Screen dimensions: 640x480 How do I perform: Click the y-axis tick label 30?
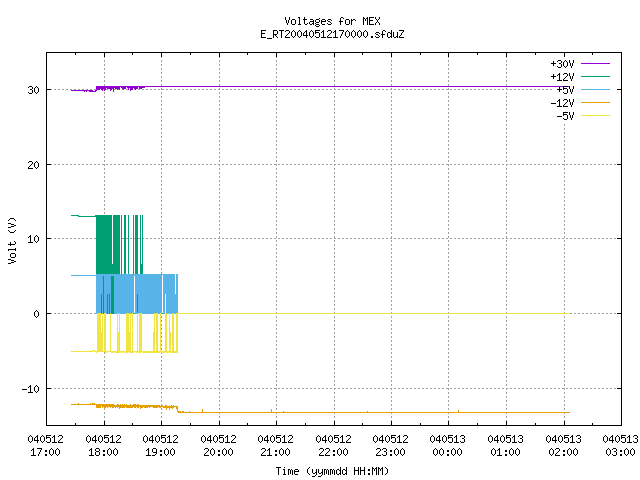tap(33, 90)
